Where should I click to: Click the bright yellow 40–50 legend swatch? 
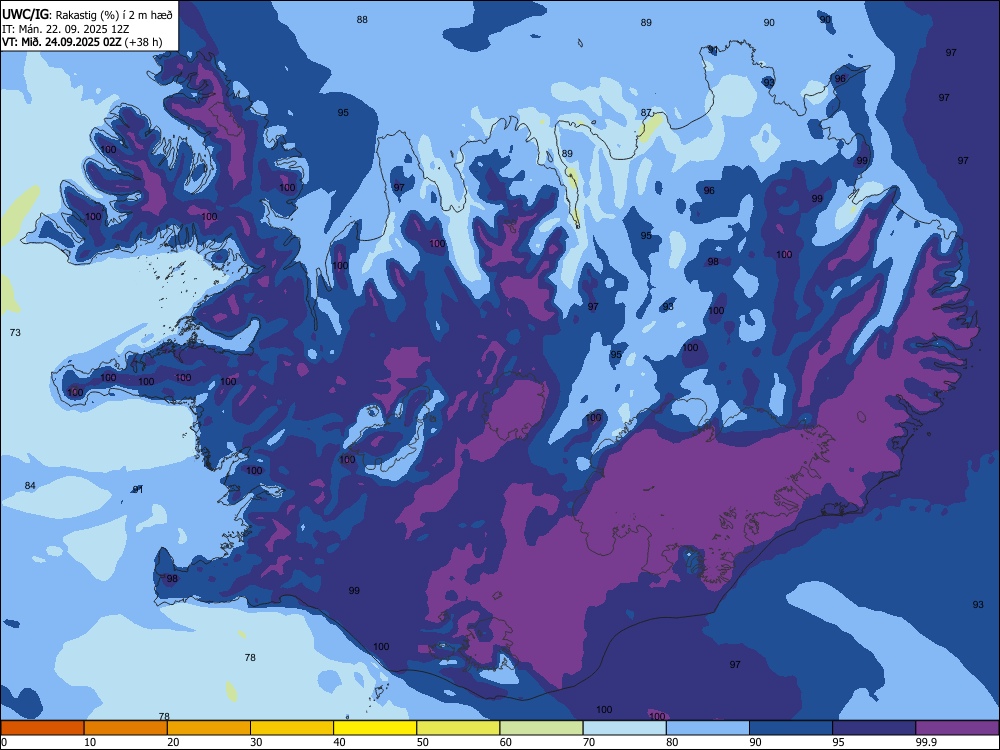375,728
